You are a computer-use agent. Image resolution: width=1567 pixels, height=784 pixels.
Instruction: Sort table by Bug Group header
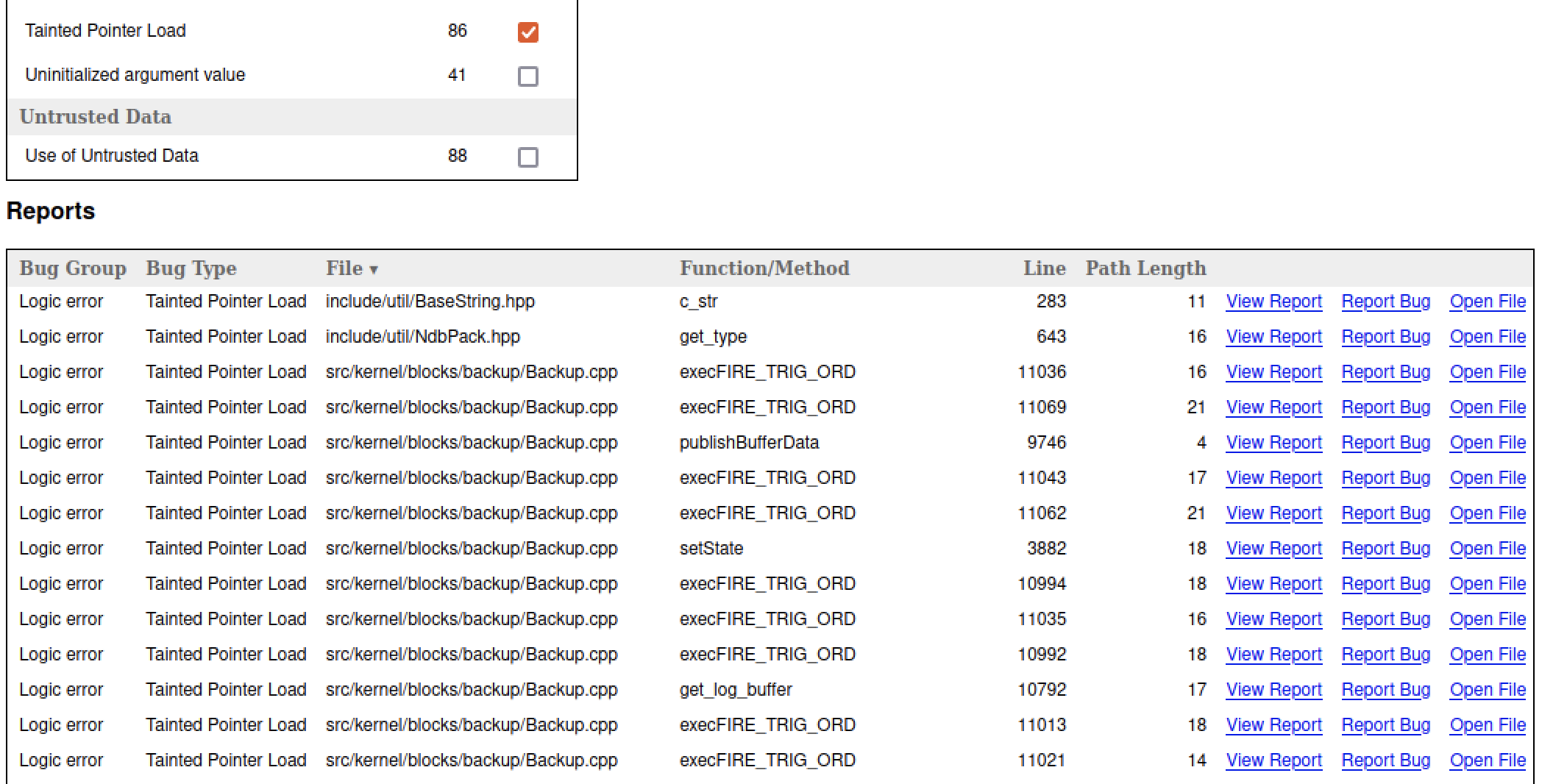click(x=73, y=268)
